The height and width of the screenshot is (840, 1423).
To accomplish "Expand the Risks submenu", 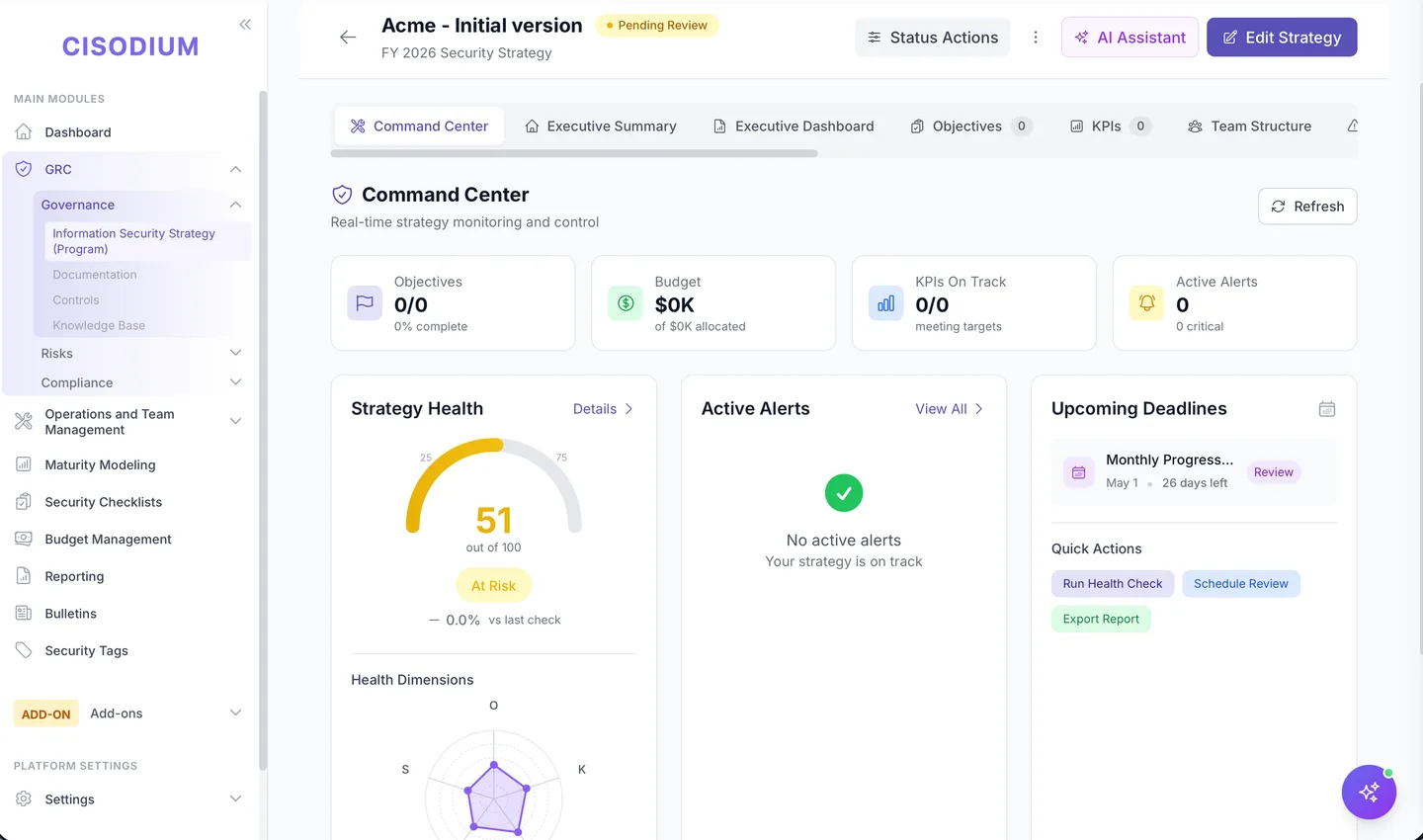I will 235,353.
